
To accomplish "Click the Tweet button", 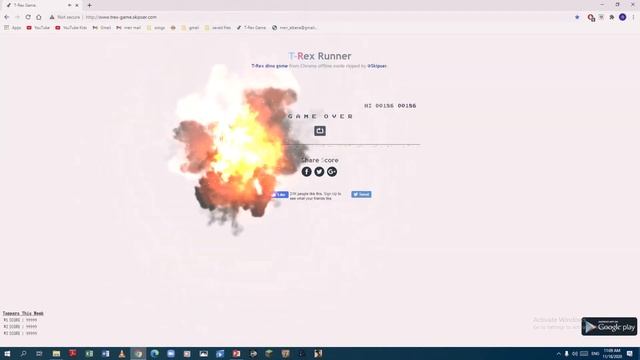I will [x=361, y=194].
